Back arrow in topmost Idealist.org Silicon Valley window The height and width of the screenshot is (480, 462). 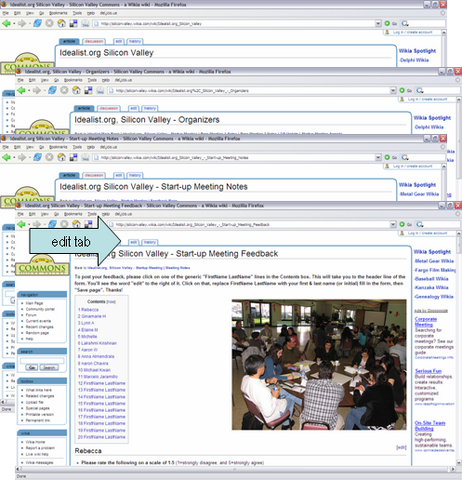pos(6,23)
